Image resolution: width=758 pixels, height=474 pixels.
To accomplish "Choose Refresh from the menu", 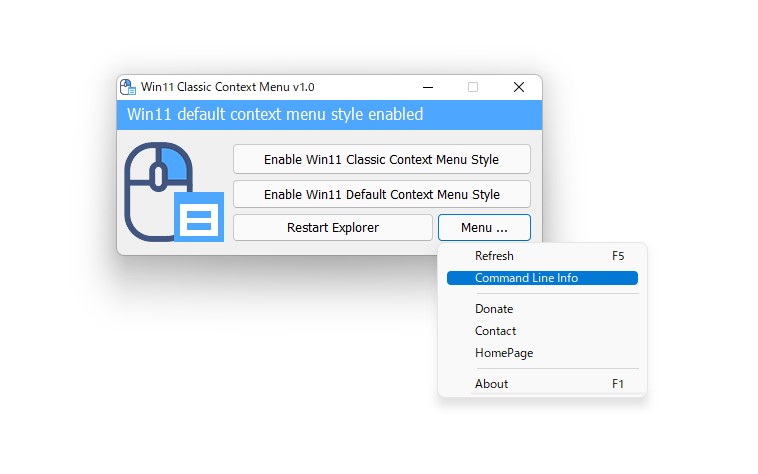I will 542,256.
